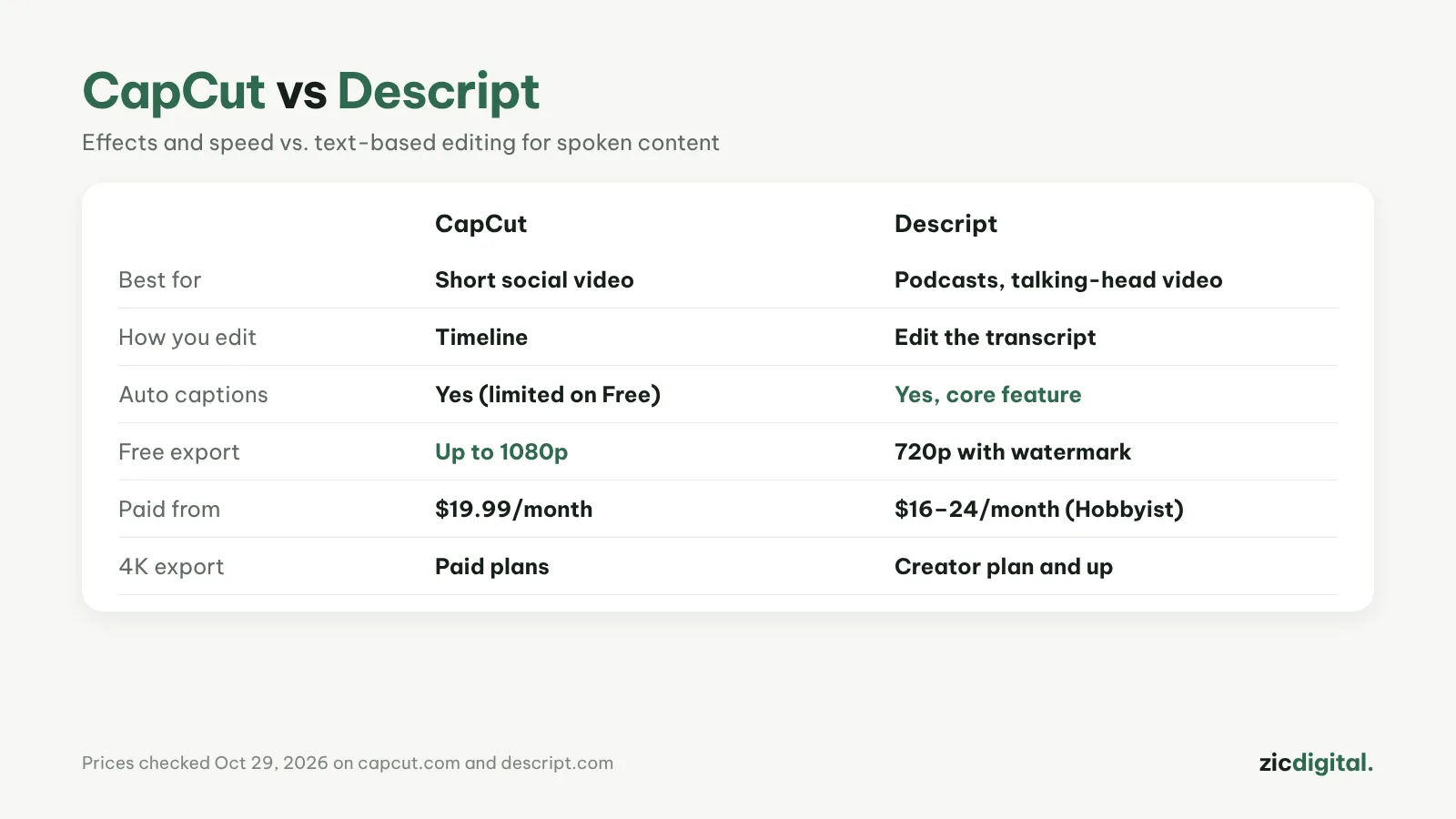Click the 'Timeline' cell
This screenshot has width=1456, height=819.
click(481, 338)
